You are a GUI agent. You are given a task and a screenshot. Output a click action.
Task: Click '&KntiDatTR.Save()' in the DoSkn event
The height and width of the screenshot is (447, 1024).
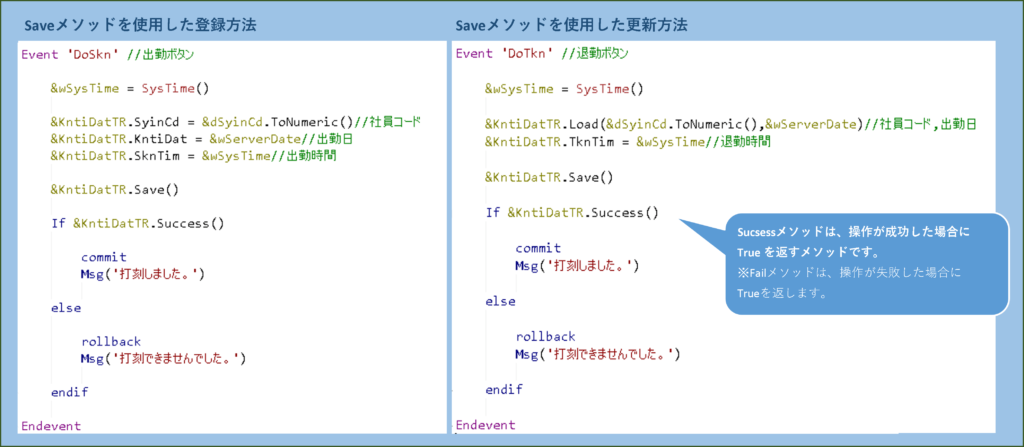click(x=115, y=190)
